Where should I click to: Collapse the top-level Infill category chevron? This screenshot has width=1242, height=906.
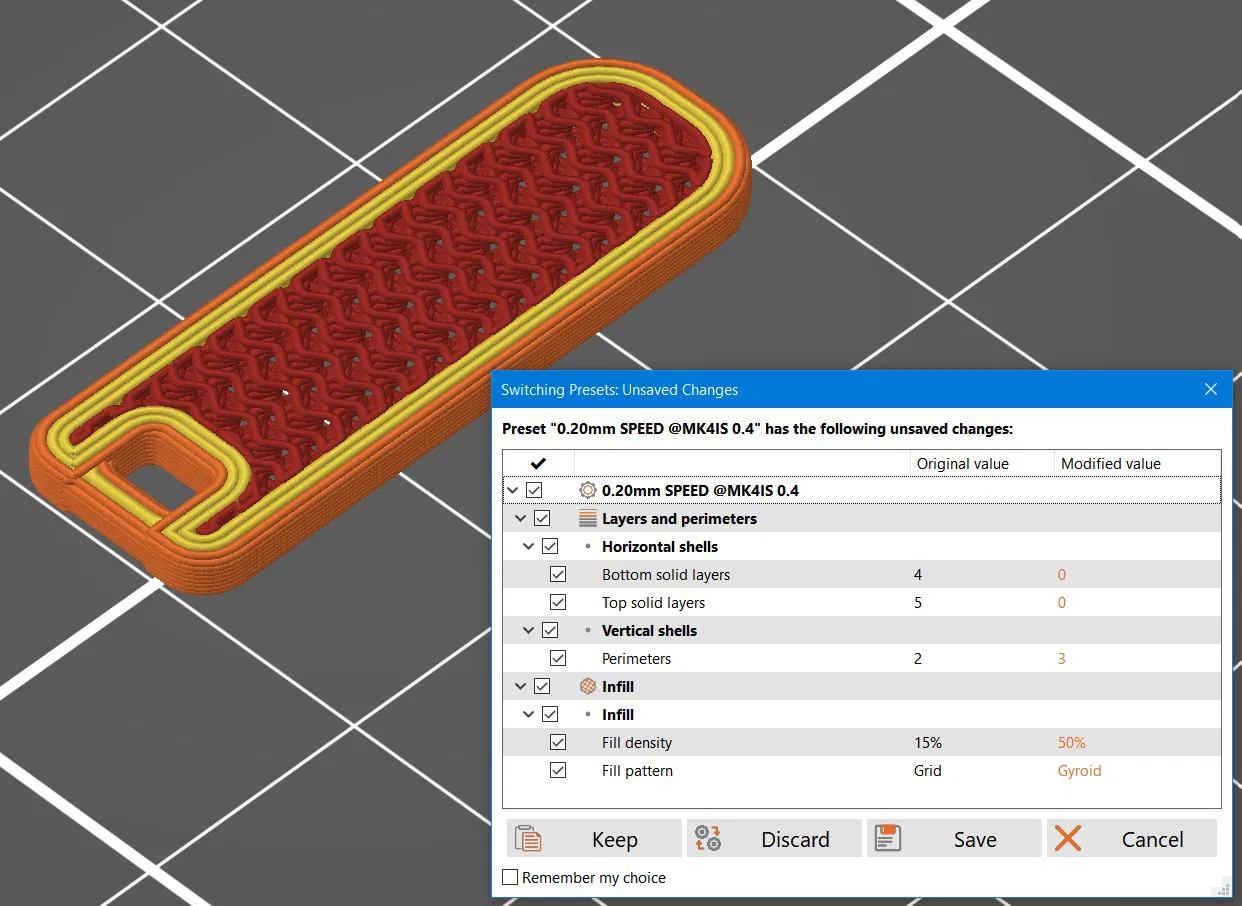coord(520,687)
